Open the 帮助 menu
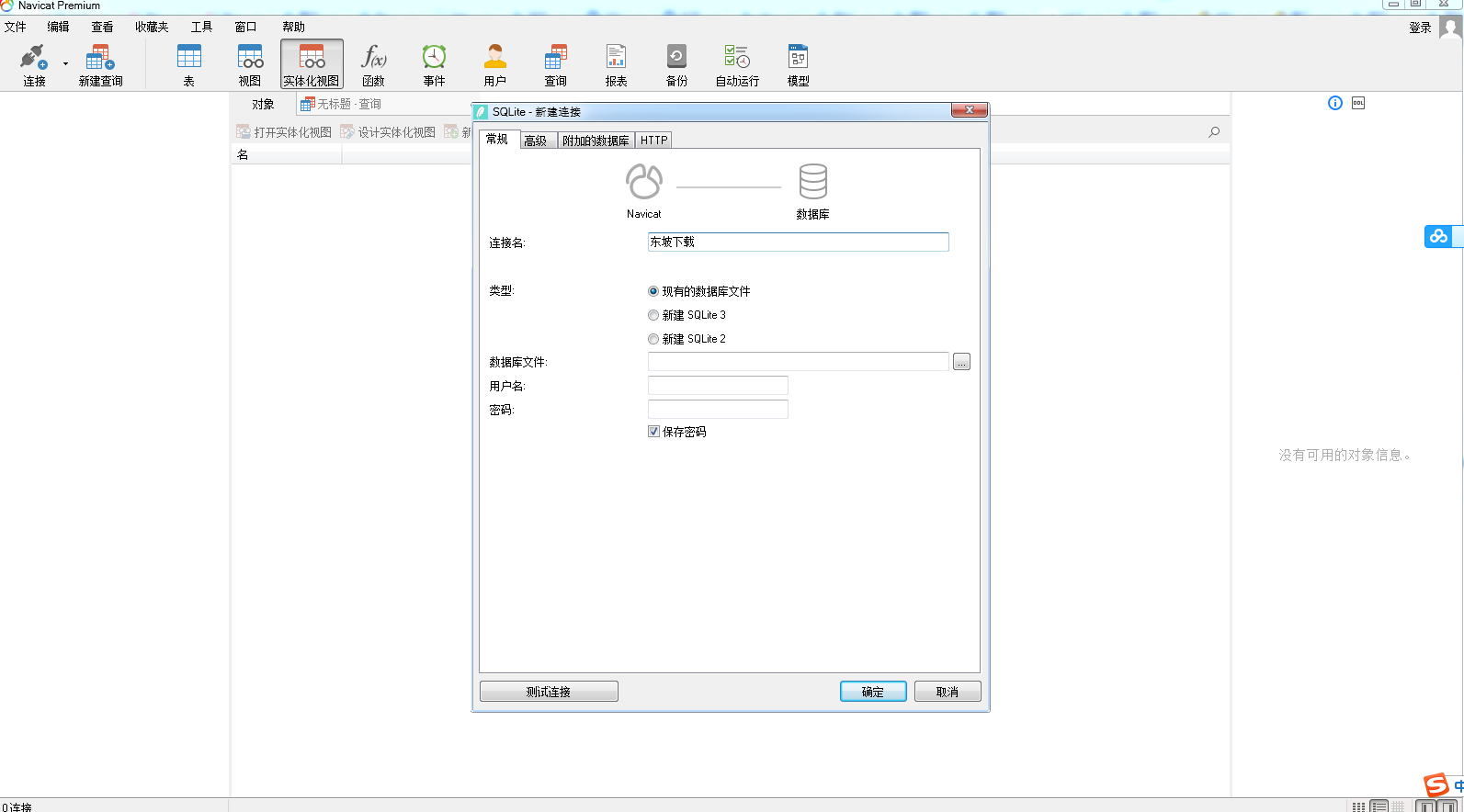 click(x=293, y=27)
